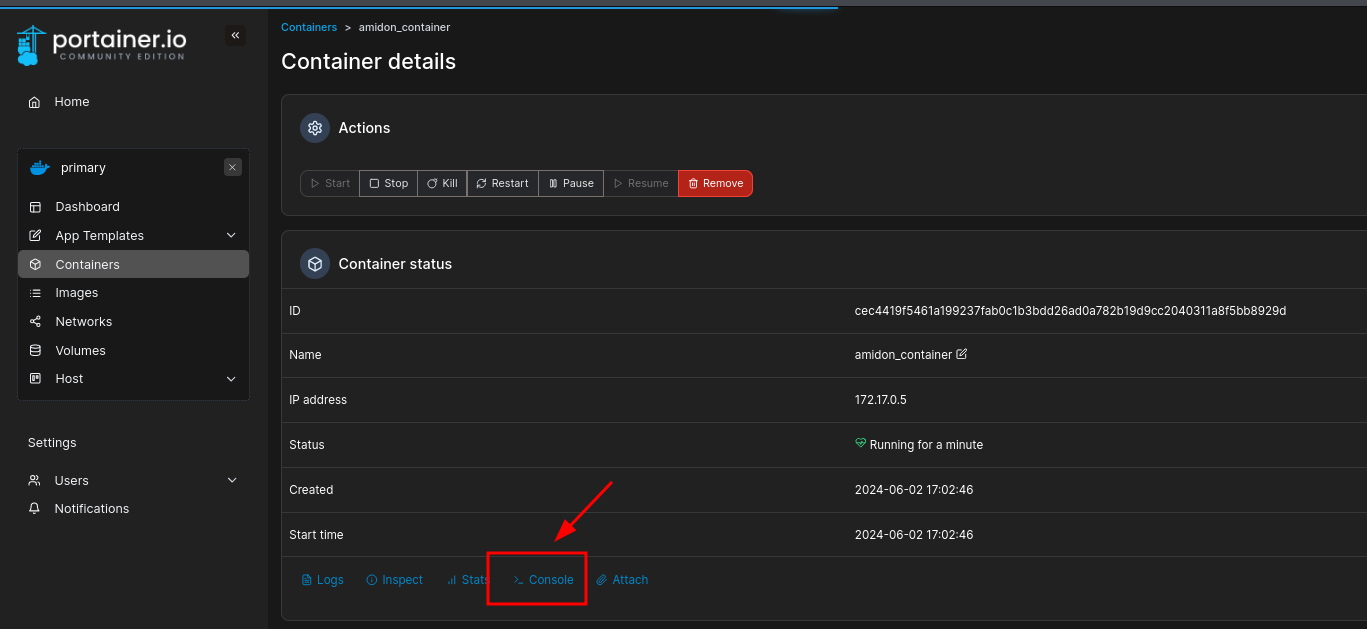Click the Settings section label
The width and height of the screenshot is (1367, 629).
pyautogui.click(x=52, y=443)
